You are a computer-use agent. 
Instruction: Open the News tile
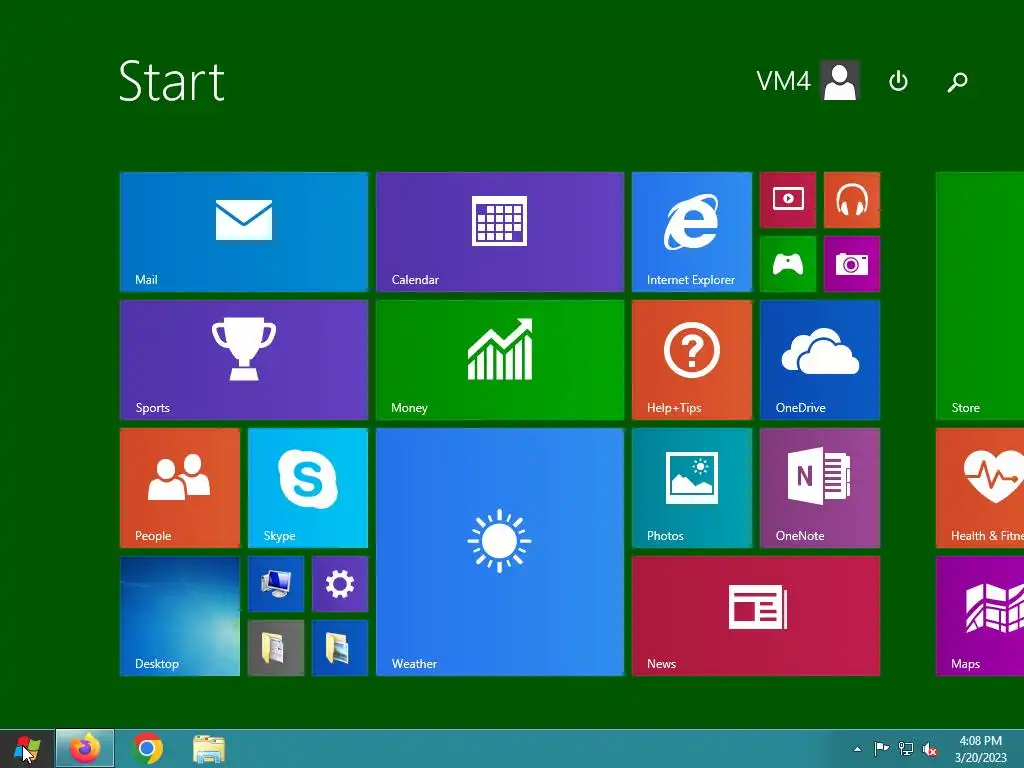coord(756,616)
